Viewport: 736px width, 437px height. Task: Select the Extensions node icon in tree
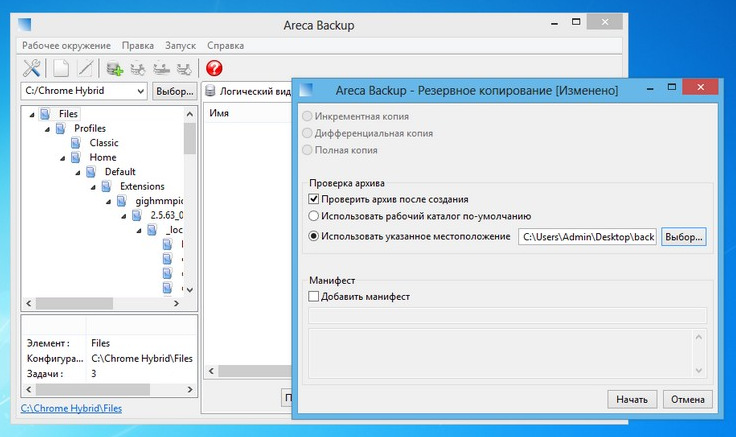107,186
